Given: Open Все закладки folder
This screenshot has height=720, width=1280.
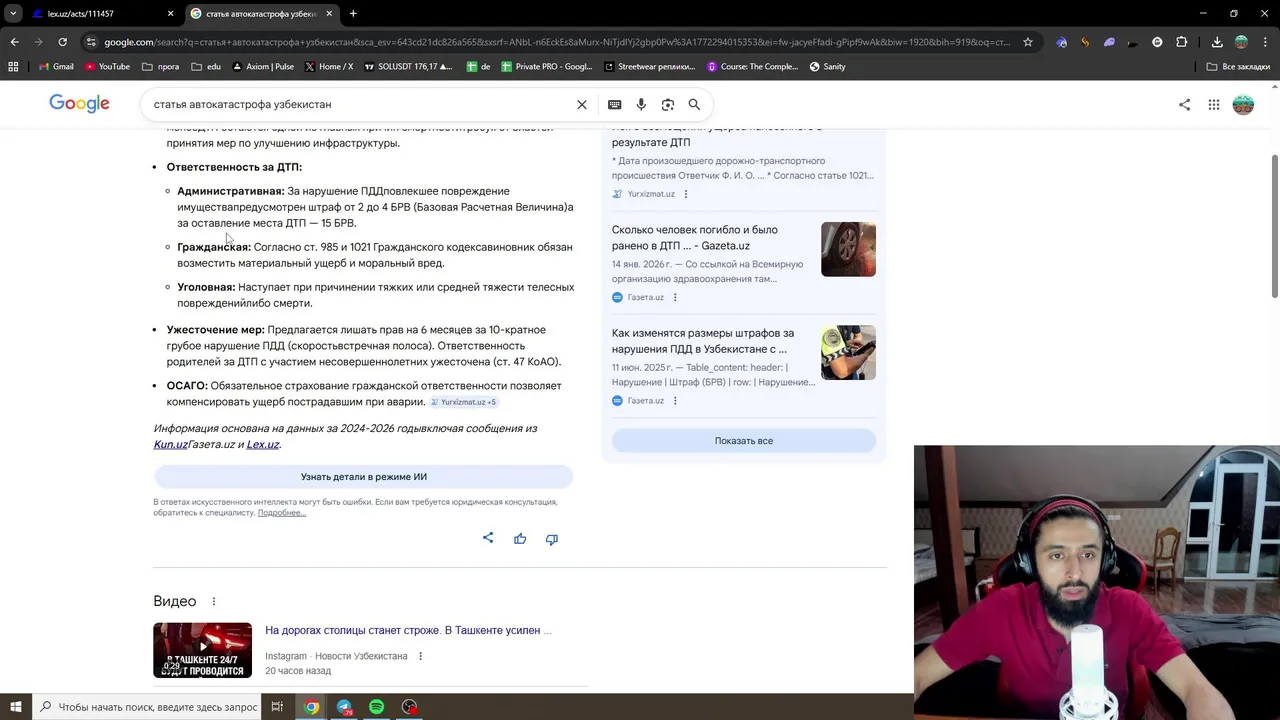Looking at the screenshot, I should pyautogui.click(x=1238, y=67).
